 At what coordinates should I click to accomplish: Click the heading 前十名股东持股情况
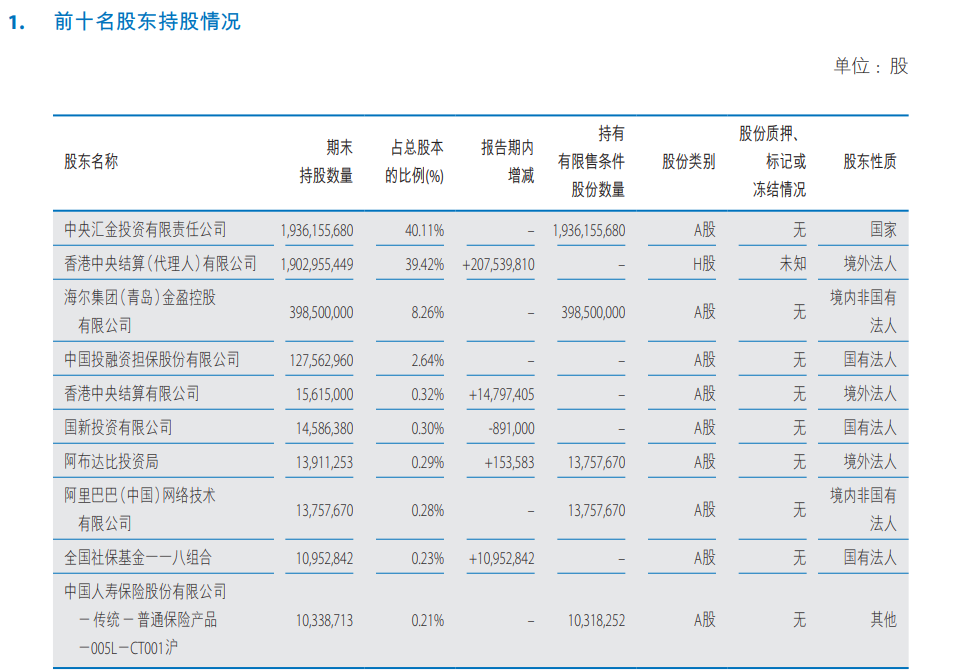(x=147, y=21)
